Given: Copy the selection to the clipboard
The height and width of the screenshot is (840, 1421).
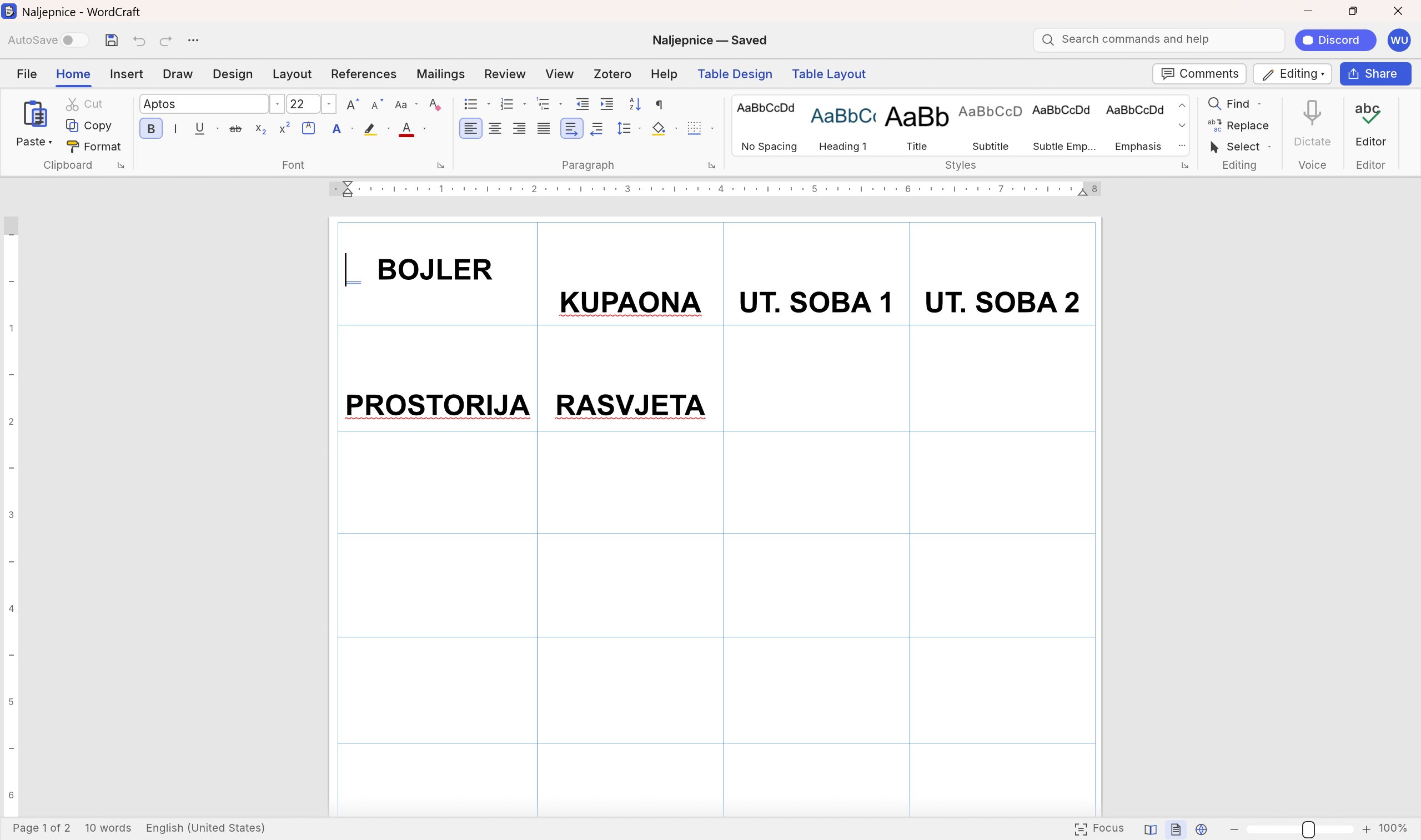Looking at the screenshot, I should [89, 125].
